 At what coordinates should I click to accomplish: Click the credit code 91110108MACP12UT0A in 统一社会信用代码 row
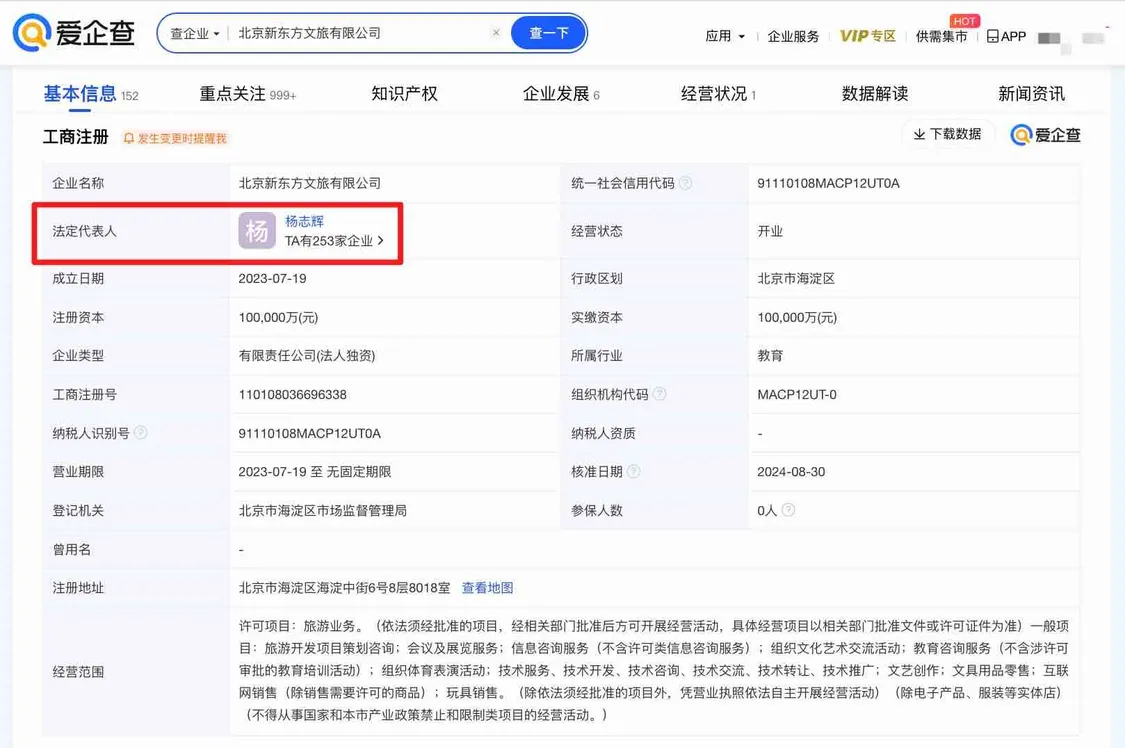click(828, 183)
